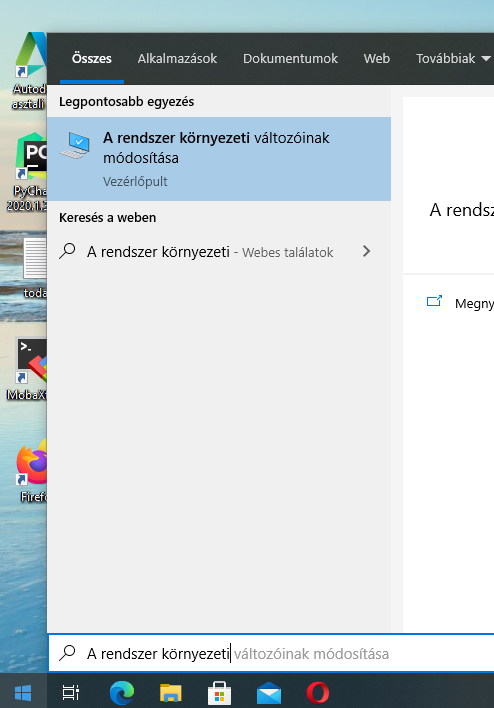Expand the Továbbiak dropdown
494x708 pixels.
click(x=453, y=59)
